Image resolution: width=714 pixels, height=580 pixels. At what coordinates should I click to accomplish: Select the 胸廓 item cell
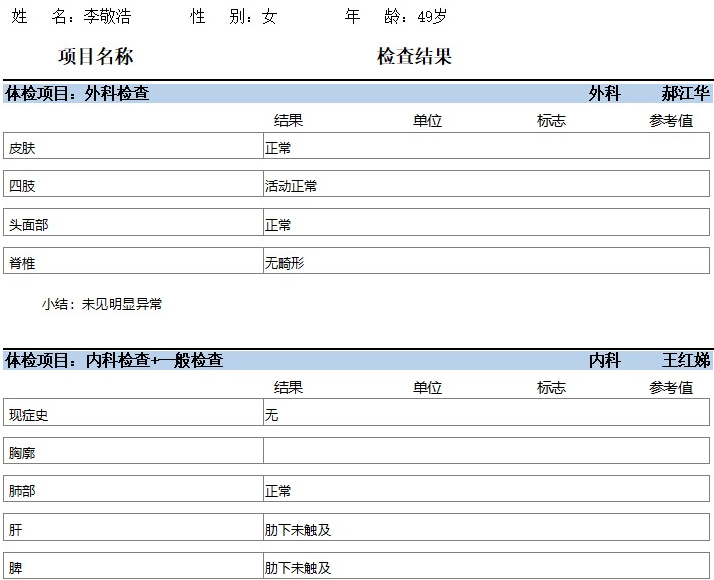point(133,451)
